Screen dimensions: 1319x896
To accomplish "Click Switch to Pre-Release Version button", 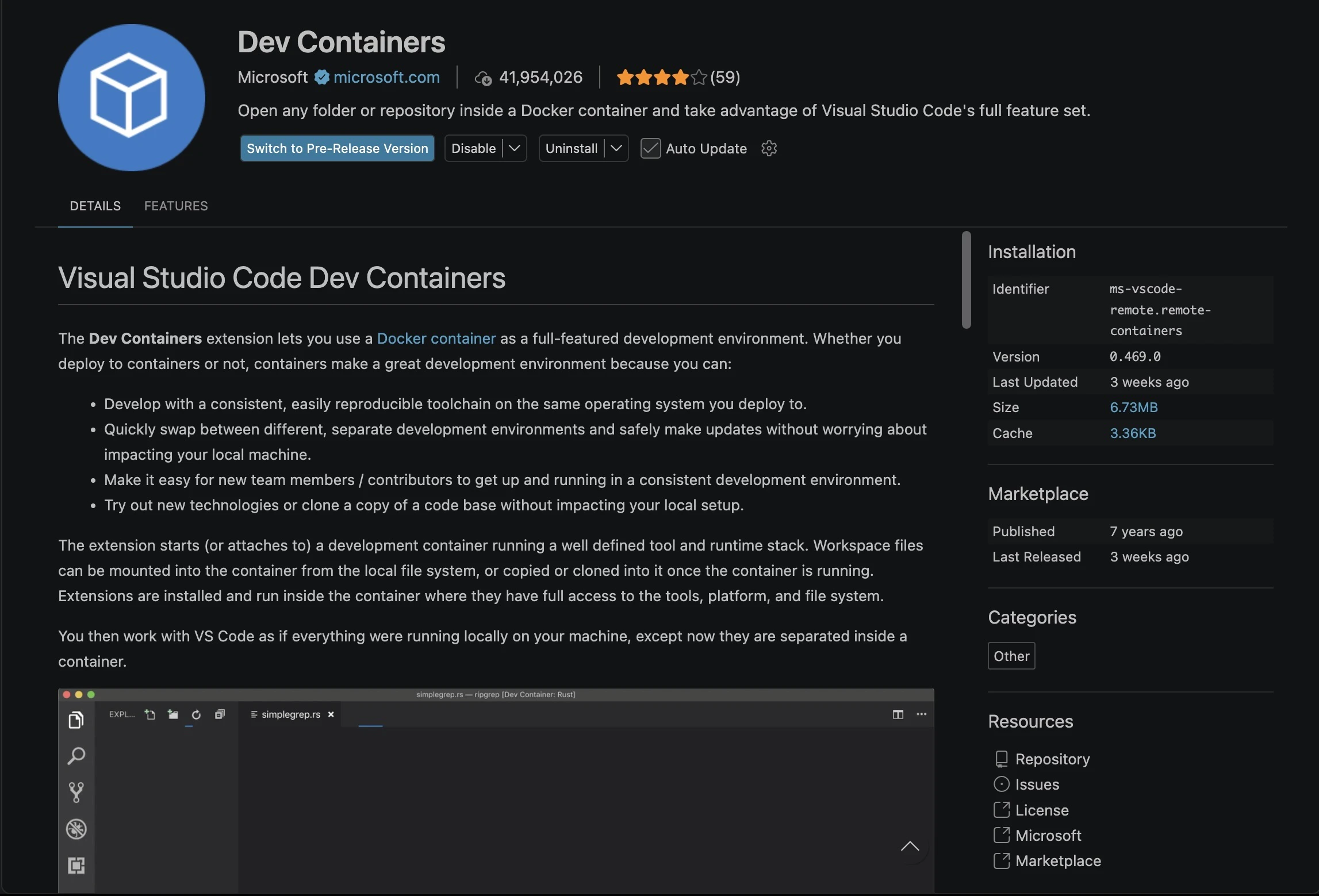I will pyautogui.click(x=338, y=148).
